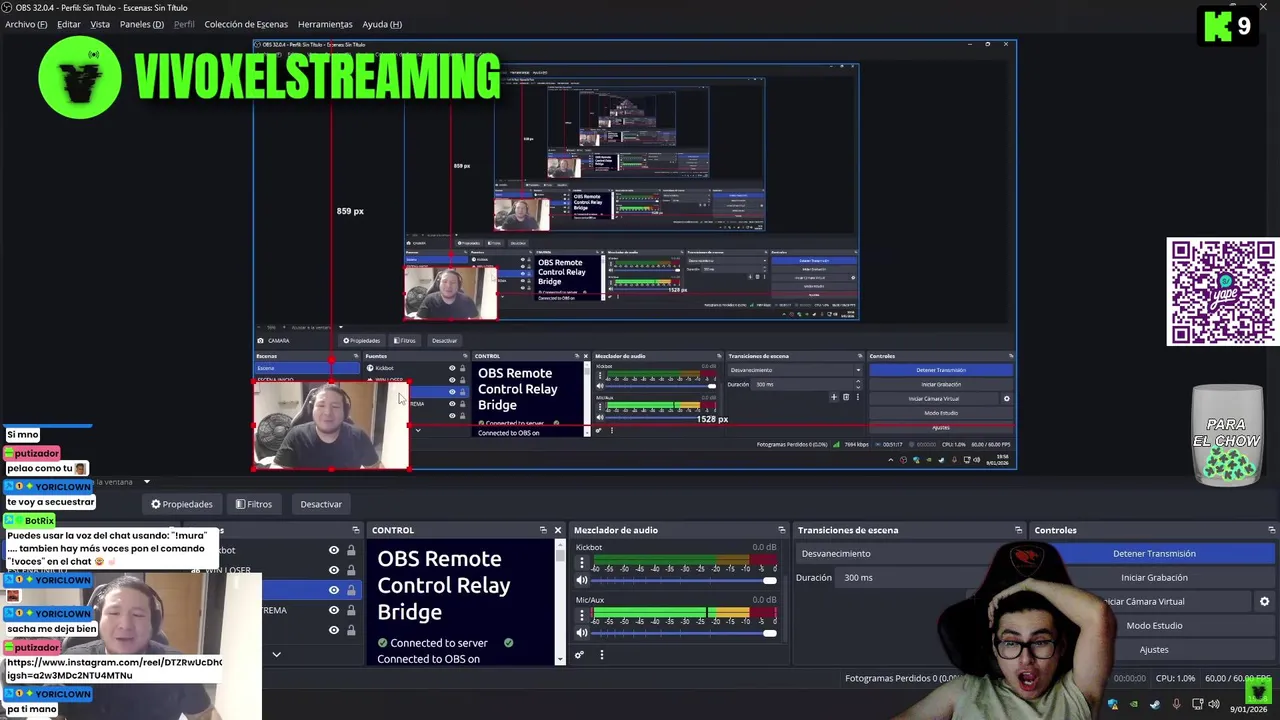Open the Paneles menu
The height and width of the screenshot is (720, 1280).
141,24
